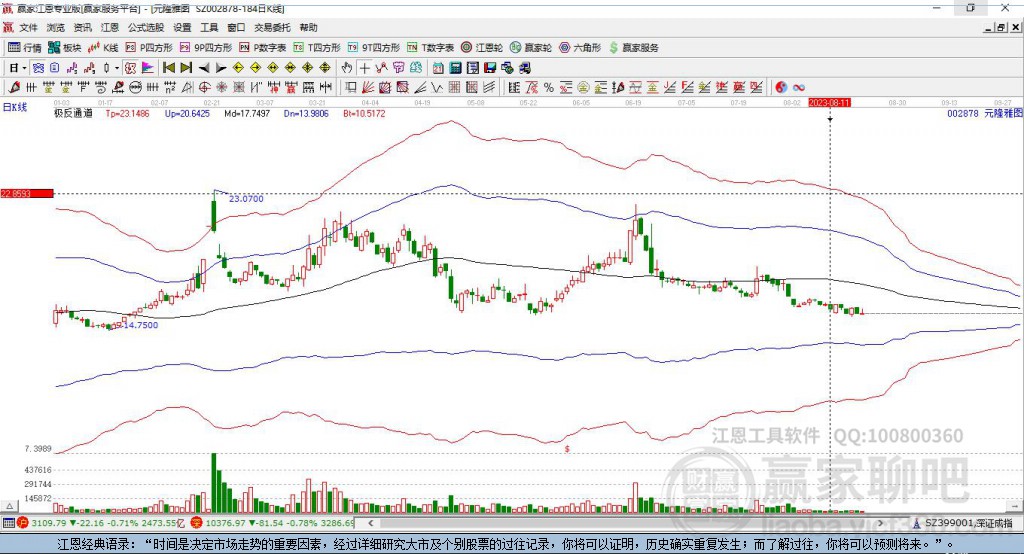Jump to the last bar
Screen dimensions: 1024x554
coord(186,68)
